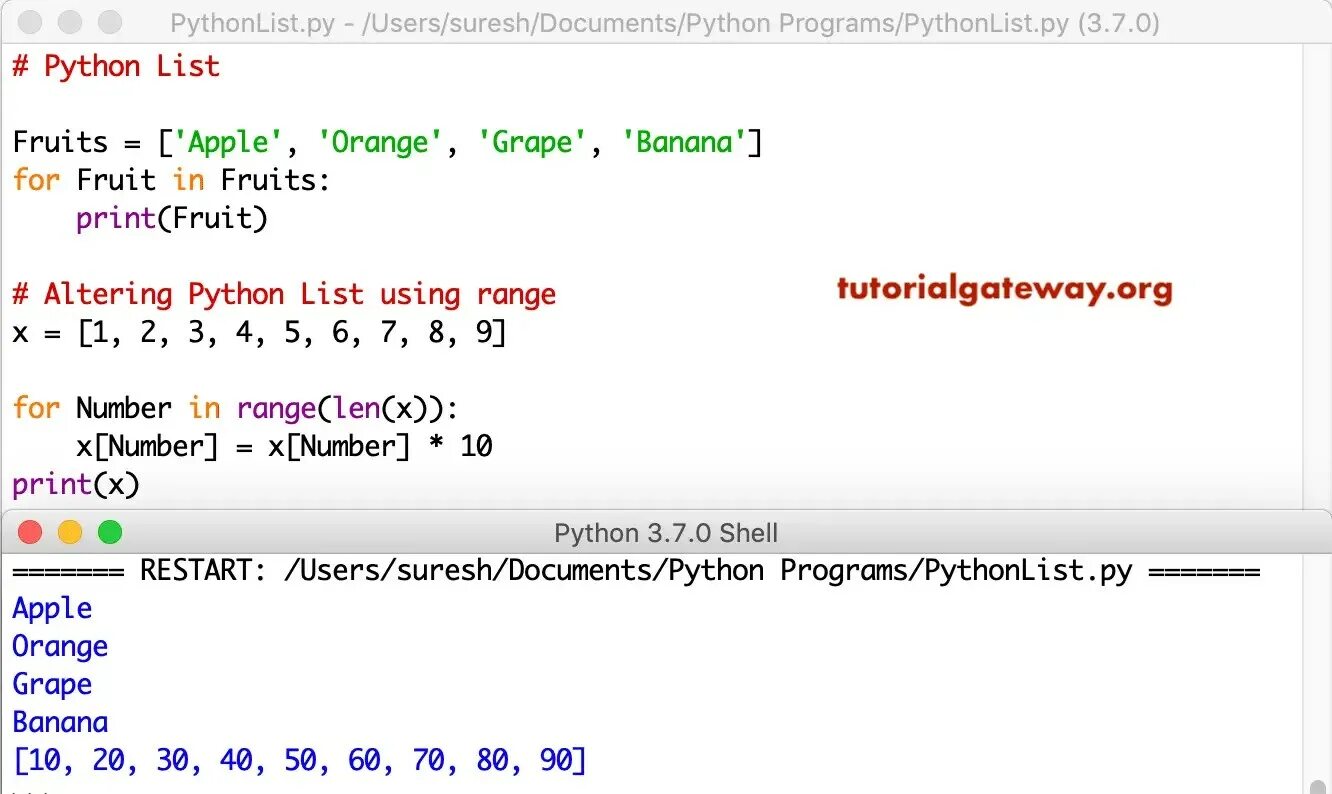Click the 'range' keyword in for loop
The image size is (1332, 794).
[276, 408]
